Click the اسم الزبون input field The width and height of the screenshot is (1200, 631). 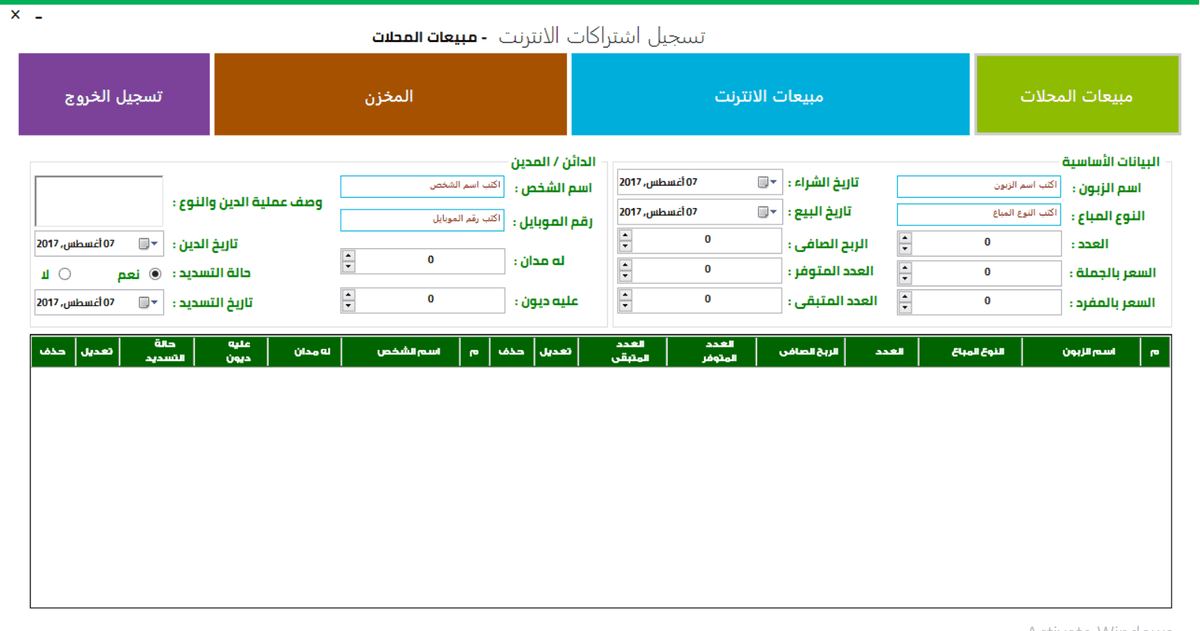(x=978, y=186)
